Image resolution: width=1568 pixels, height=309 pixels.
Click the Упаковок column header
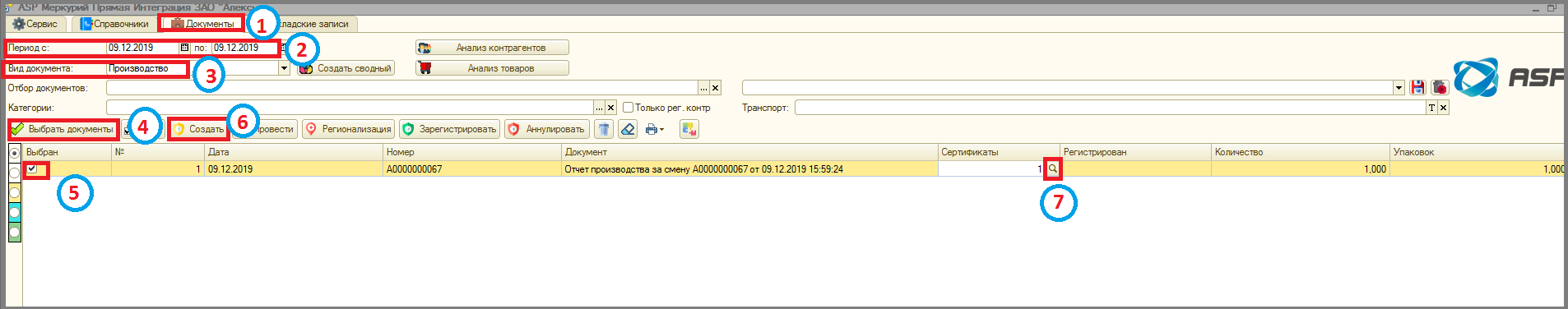[1477, 152]
